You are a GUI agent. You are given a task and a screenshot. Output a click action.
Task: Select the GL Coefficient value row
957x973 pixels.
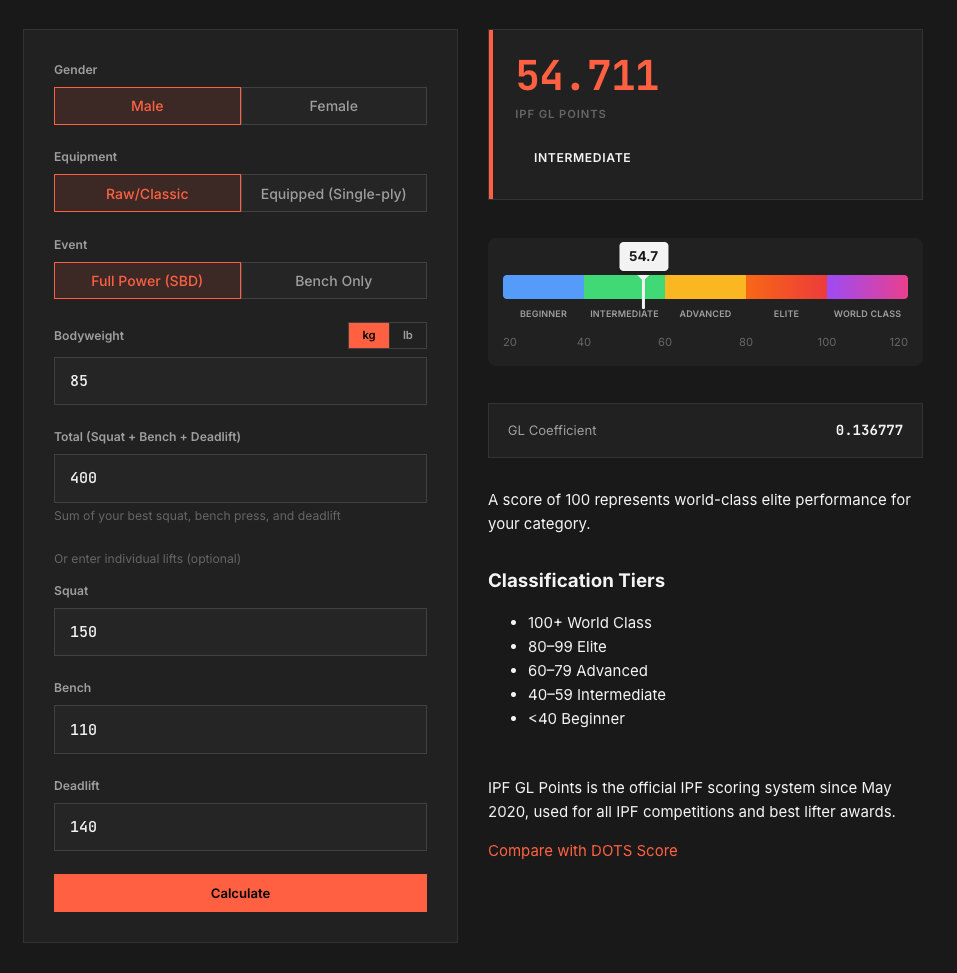point(705,430)
